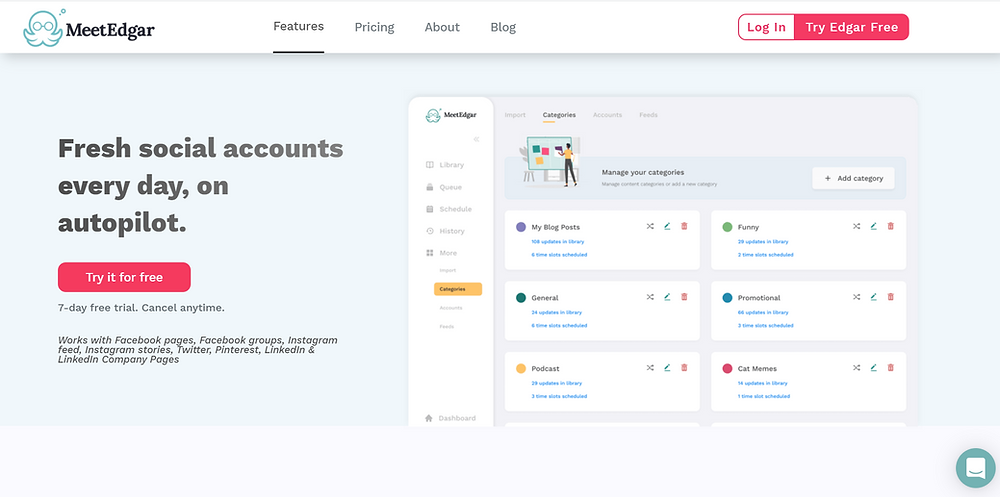Click the History clock icon in sidebar
Image resolution: width=1000 pixels, height=497 pixels.
[x=430, y=231]
